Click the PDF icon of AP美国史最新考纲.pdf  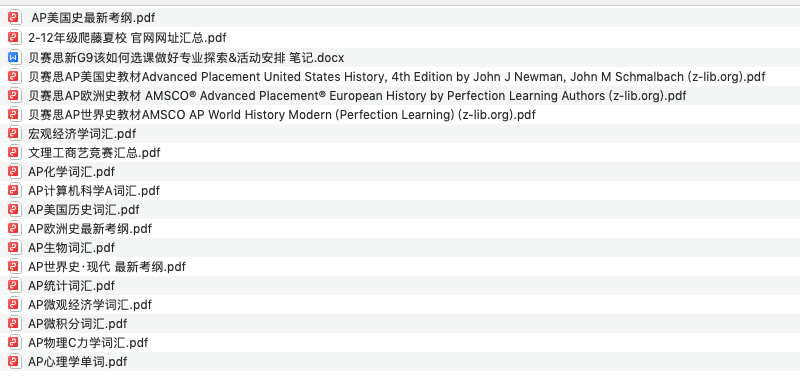[x=14, y=18]
